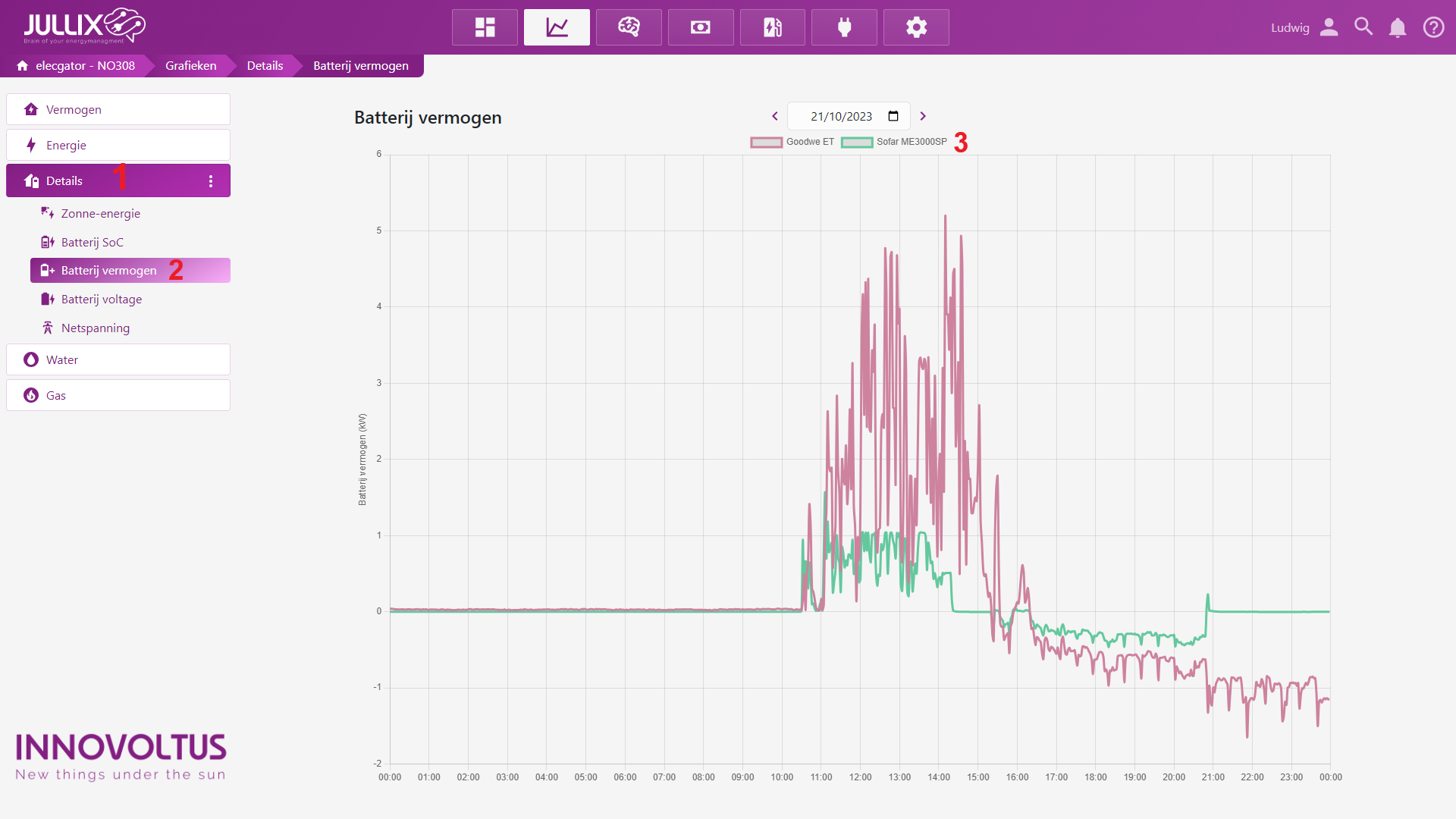Go to previous day with left chevron
Screen dimensions: 1456x819
tap(775, 116)
